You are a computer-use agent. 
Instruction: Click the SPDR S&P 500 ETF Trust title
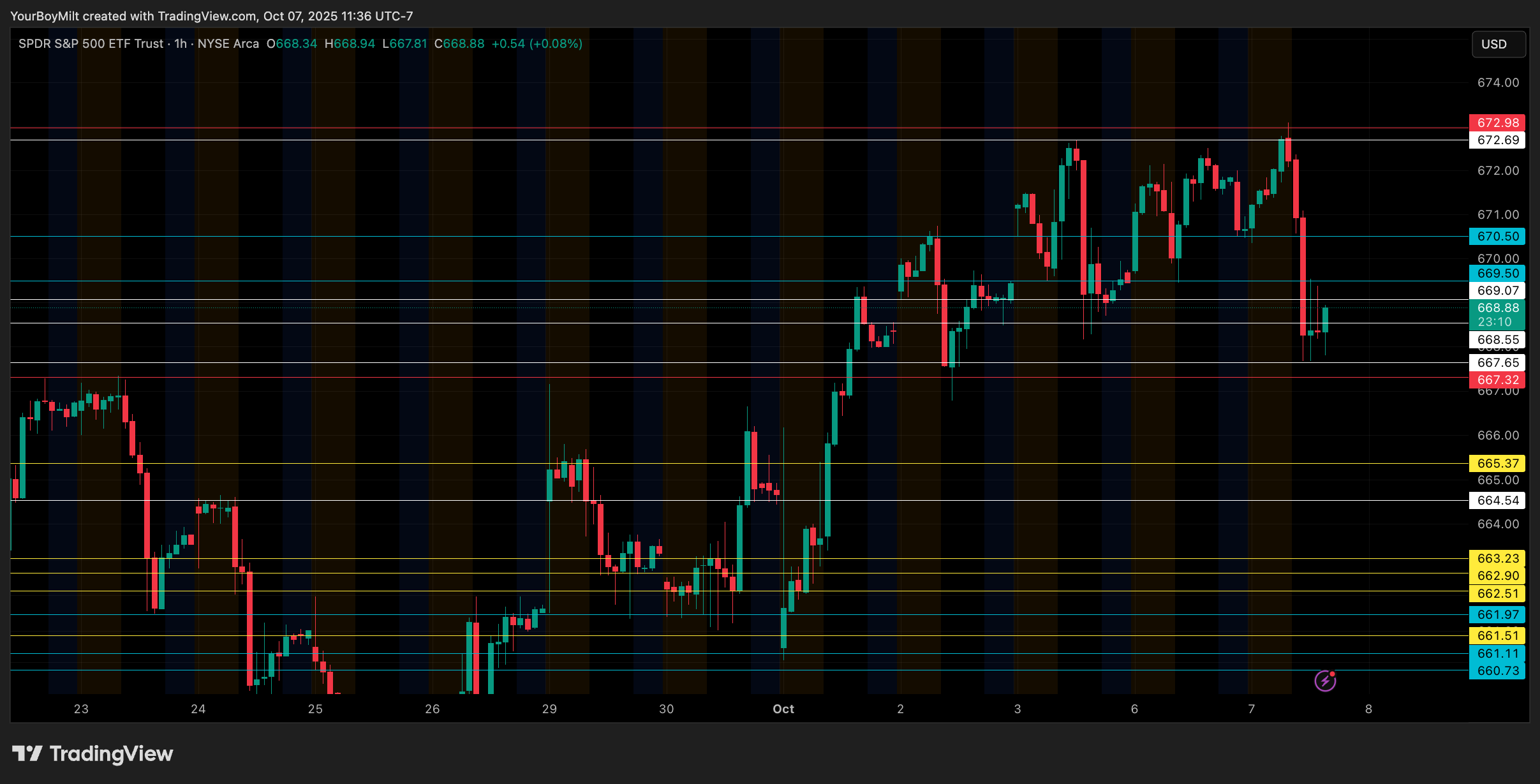tap(91, 43)
